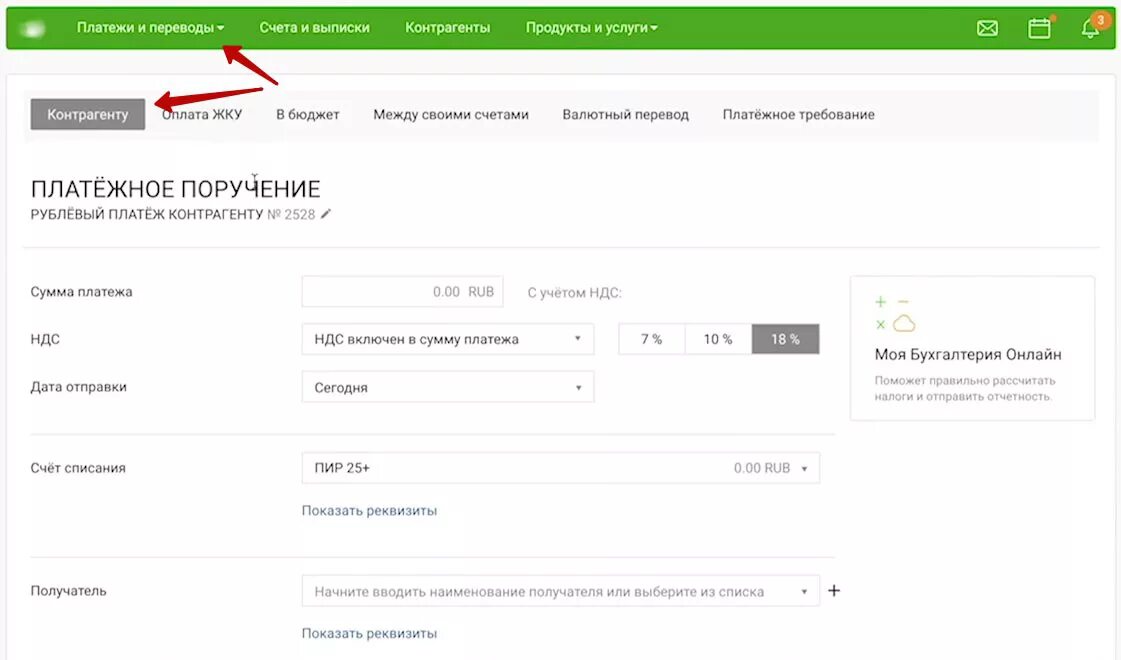
Task: Select 18 % VAT rate
Action: coord(785,339)
